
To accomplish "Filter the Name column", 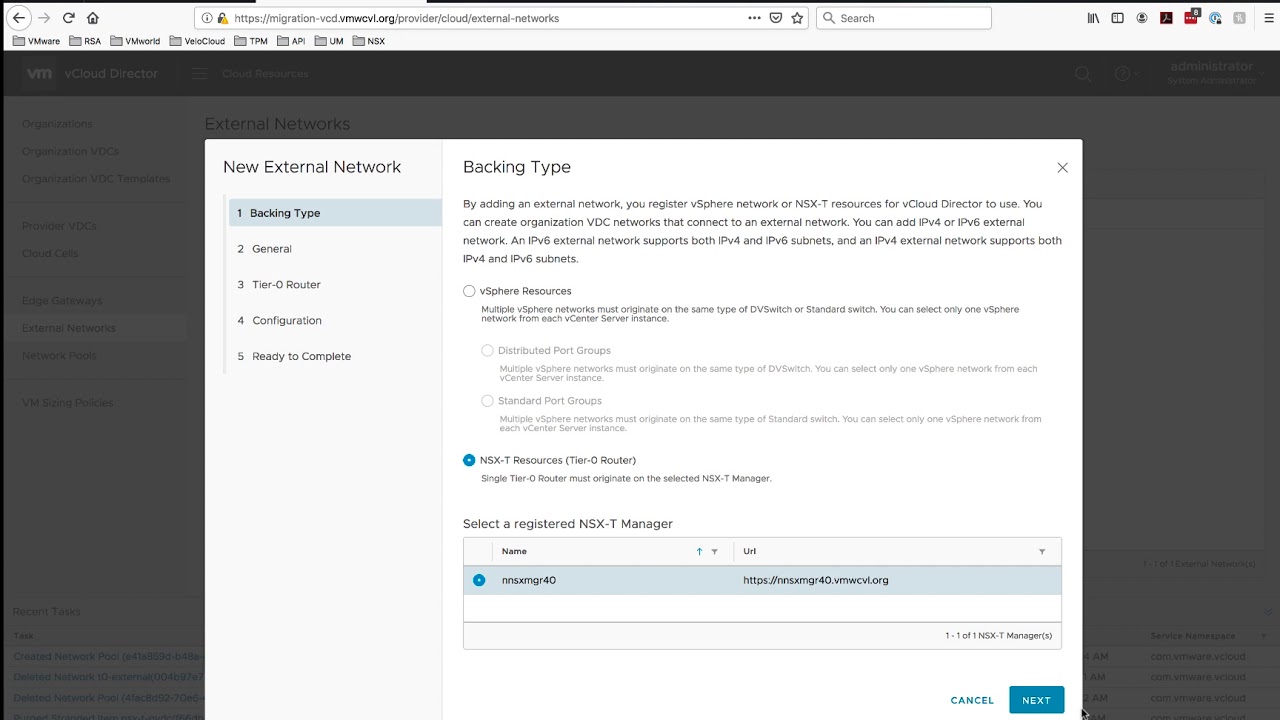I will pyautogui.click(x=714, y=552).
